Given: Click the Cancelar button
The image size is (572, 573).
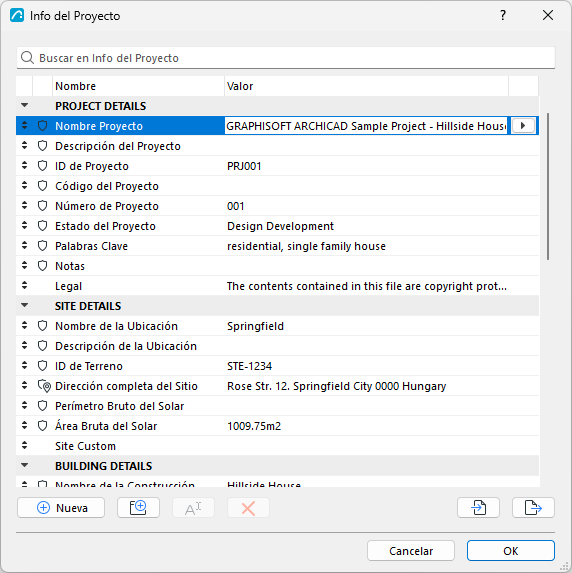Looking at the screenshot, I should point(411,551).
